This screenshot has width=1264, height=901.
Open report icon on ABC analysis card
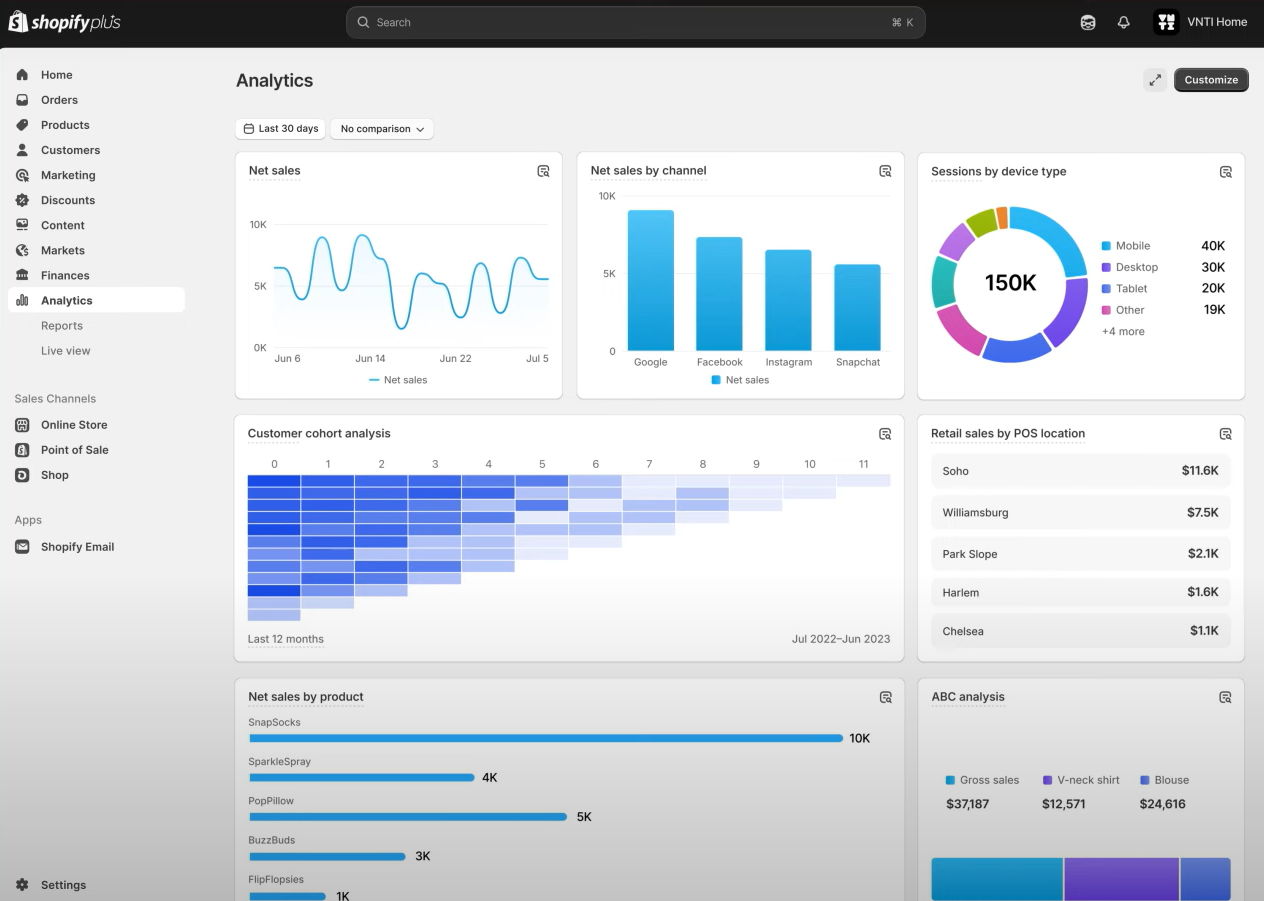click(1226, 697)
